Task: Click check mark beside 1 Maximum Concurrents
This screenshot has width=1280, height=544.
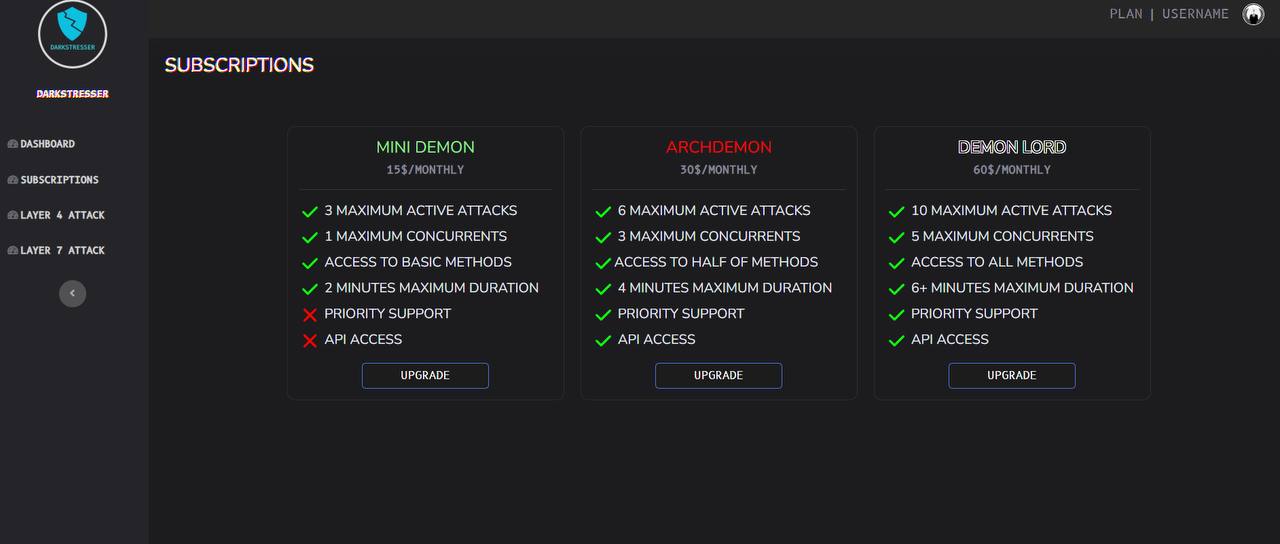Action: click(310, 238)
